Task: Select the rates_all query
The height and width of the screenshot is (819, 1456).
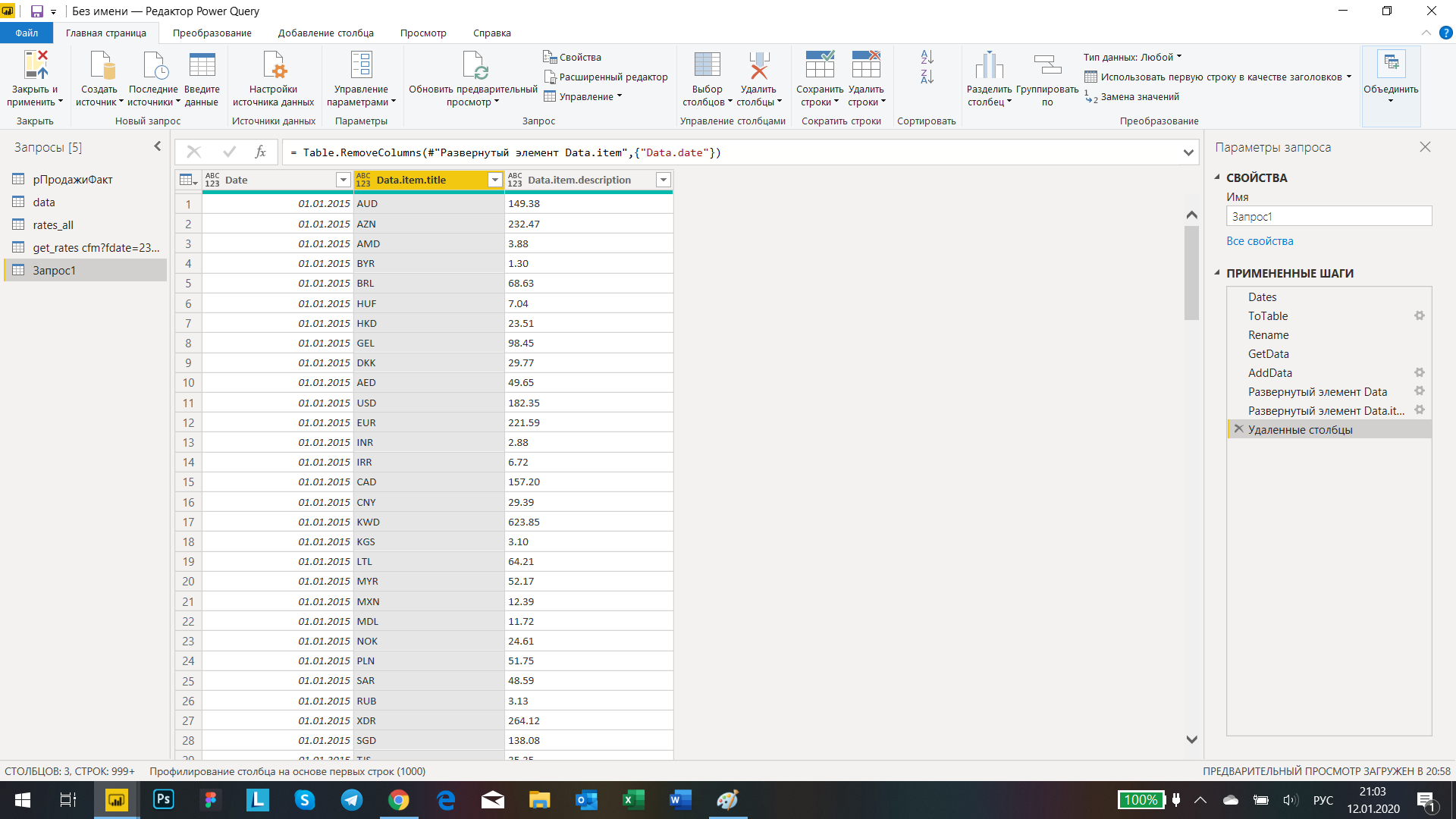Action: 85,224
